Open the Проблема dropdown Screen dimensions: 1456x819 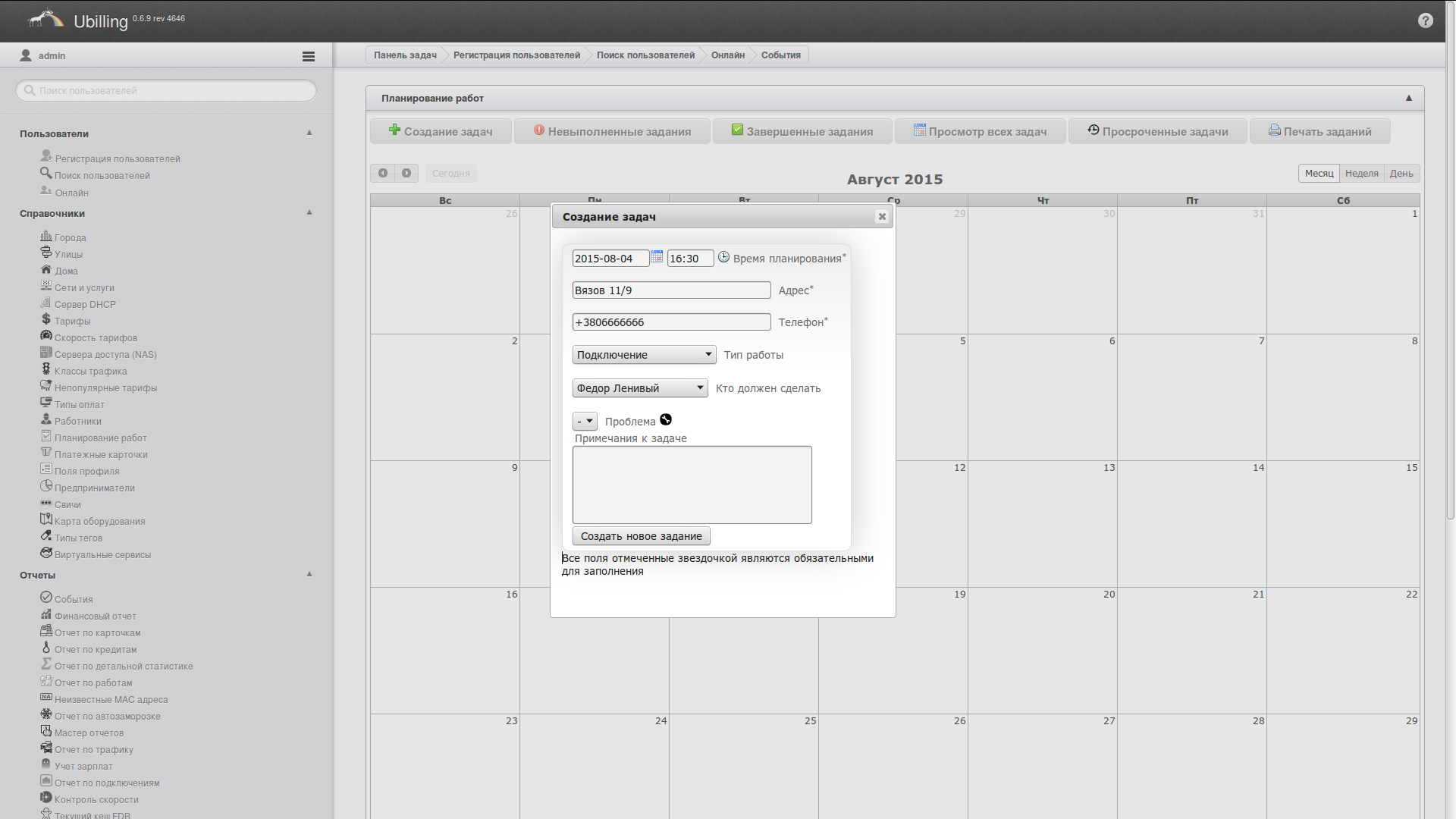tap(585, 421)
